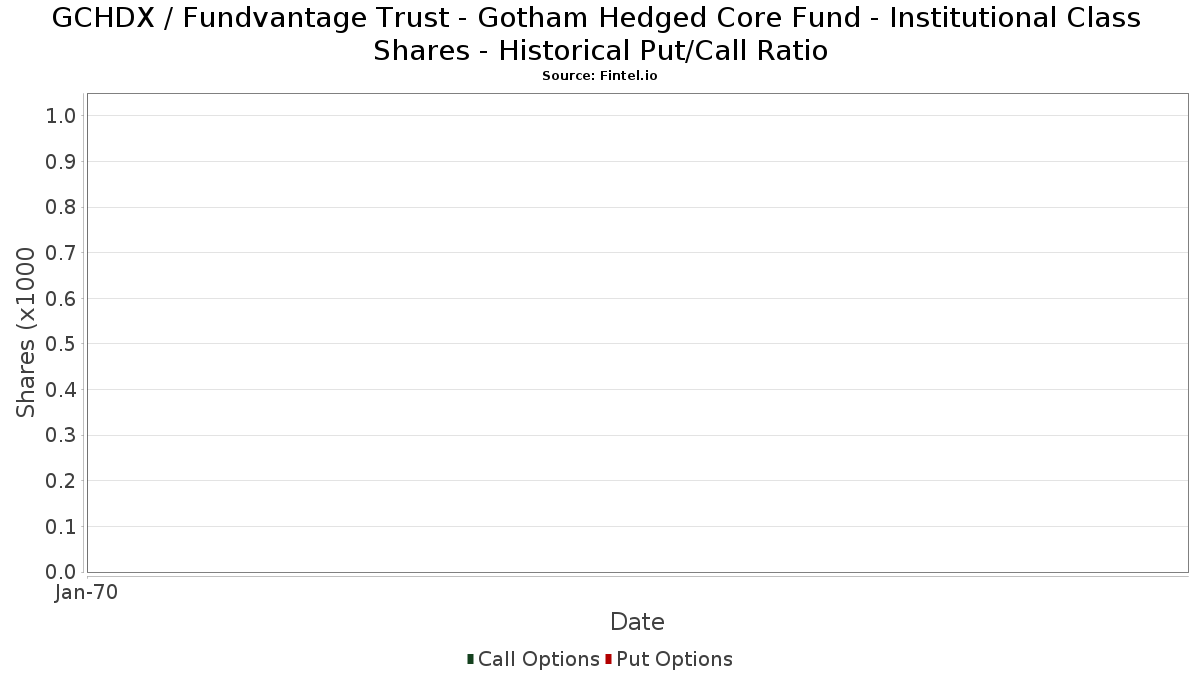The height and width of the screenshot is (675, 1200).
Task: Toggle the Put Options legend label
Action: pos(674,659)
